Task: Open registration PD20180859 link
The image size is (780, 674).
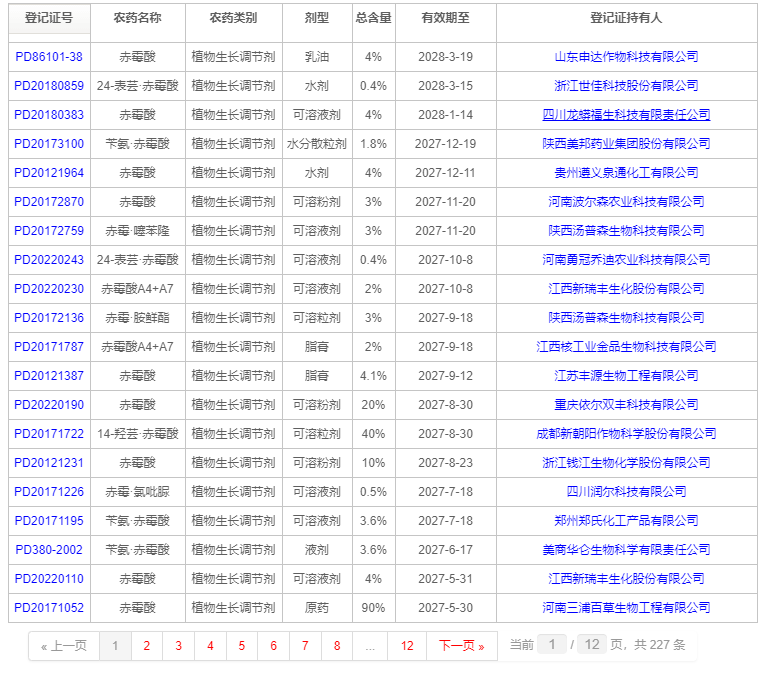Action: pyautogui.click(x=49, y=86)
